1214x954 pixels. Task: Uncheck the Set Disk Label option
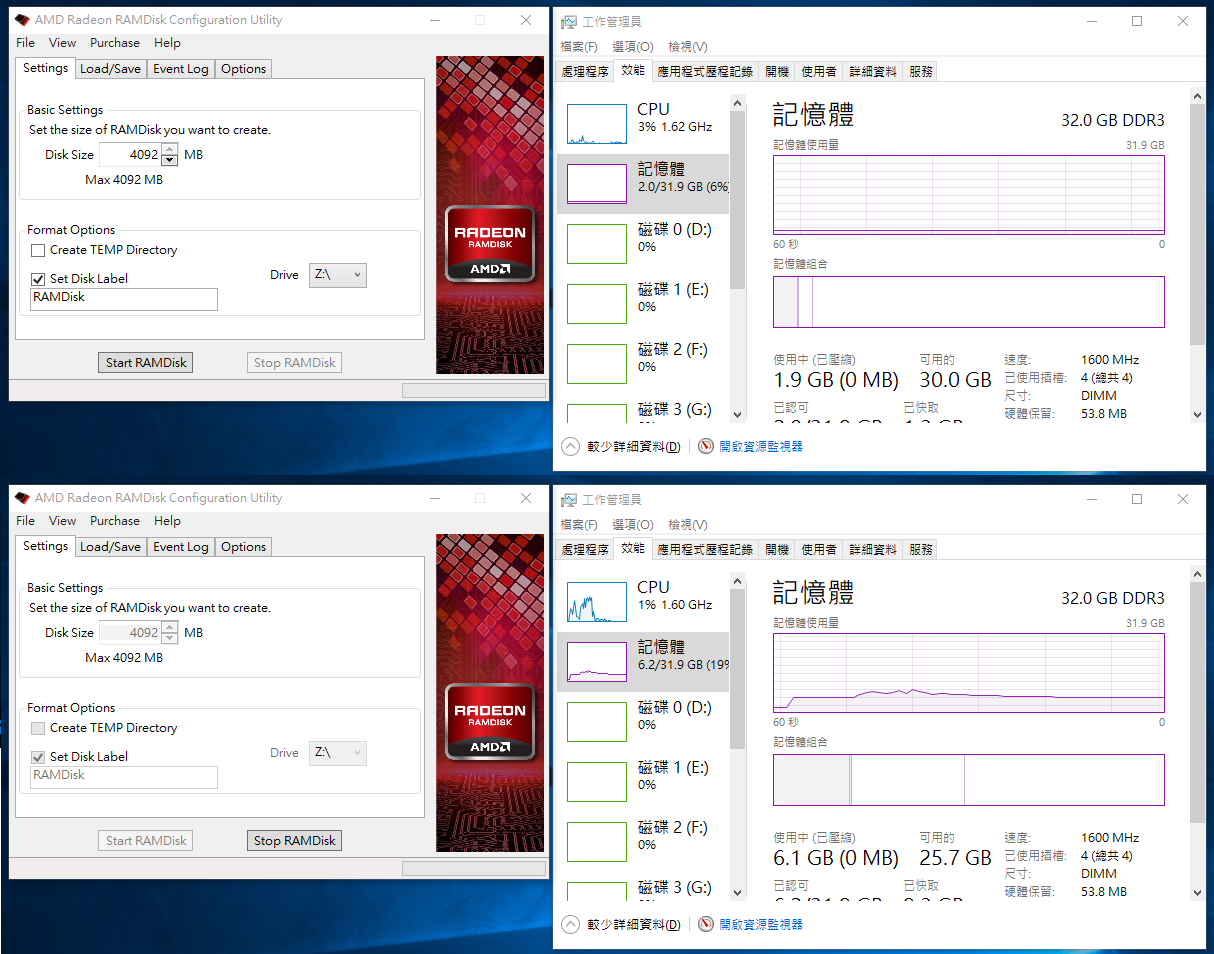[x=38, y=278]
